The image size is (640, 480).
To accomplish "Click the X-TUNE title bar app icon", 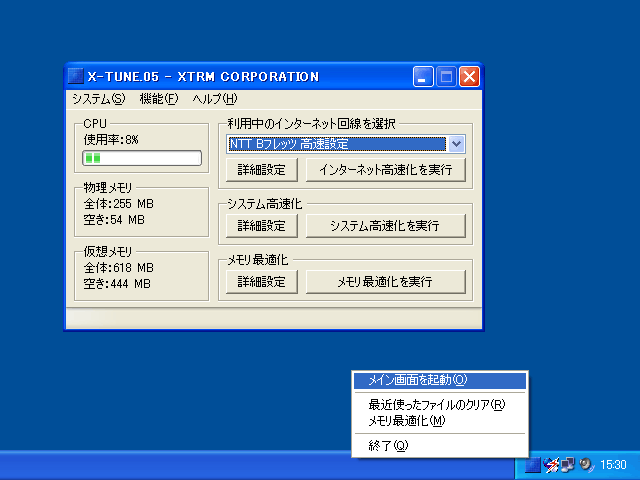I will pos(76,76).
